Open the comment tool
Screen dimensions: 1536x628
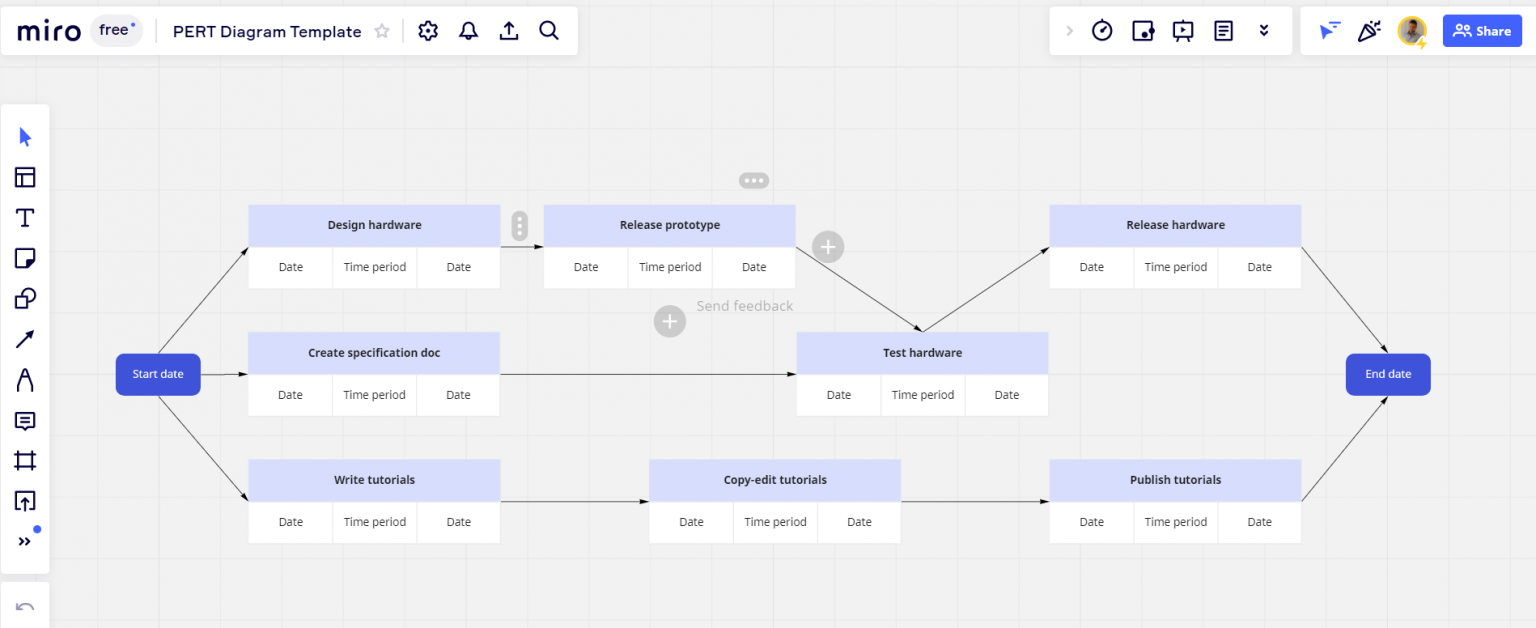coord(24,421)
